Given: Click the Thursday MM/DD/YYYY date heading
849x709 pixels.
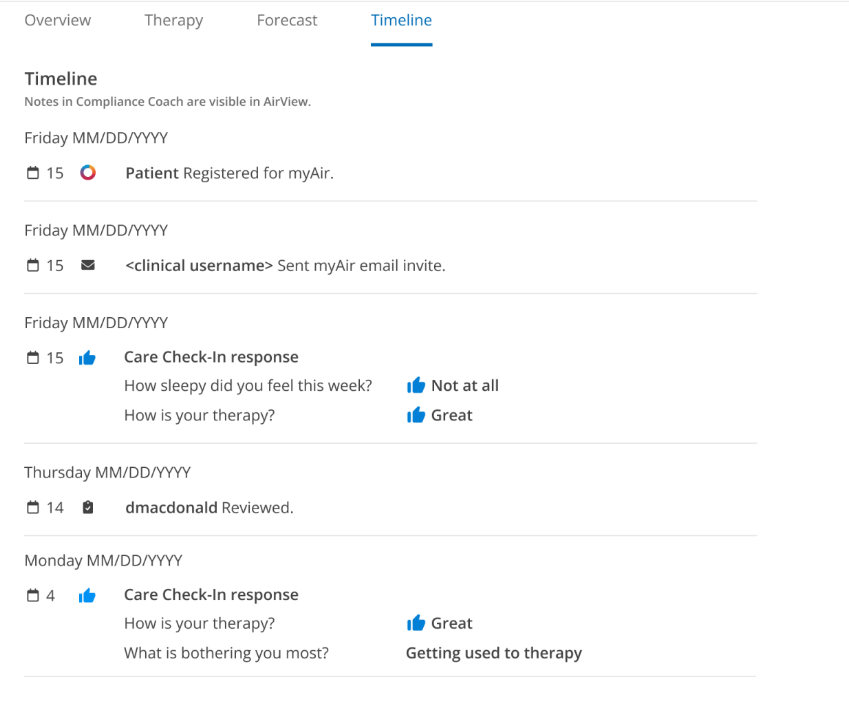Looking at the screenshot, I should (107, 472).
